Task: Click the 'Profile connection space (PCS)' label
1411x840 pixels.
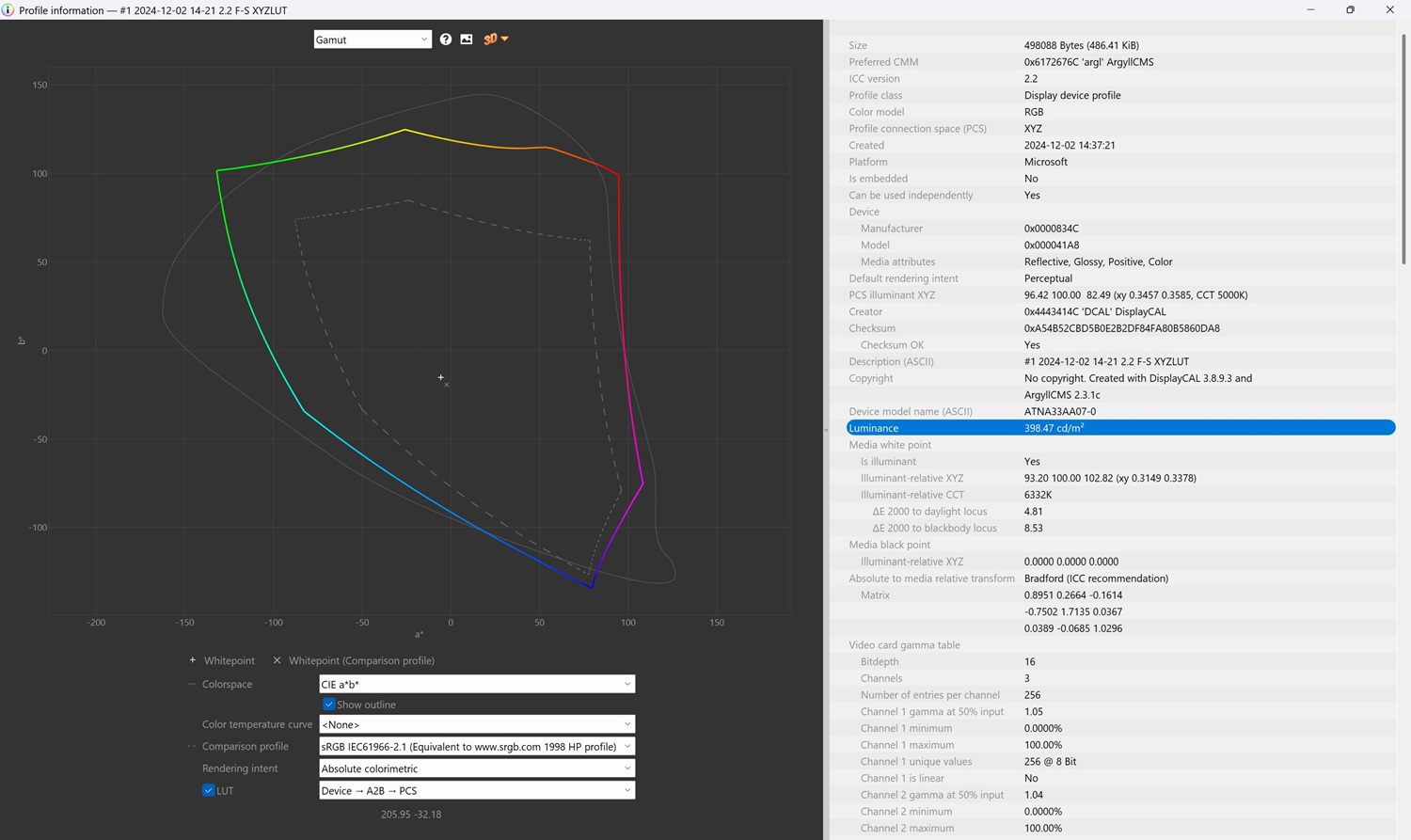Action: click(917, 129)
